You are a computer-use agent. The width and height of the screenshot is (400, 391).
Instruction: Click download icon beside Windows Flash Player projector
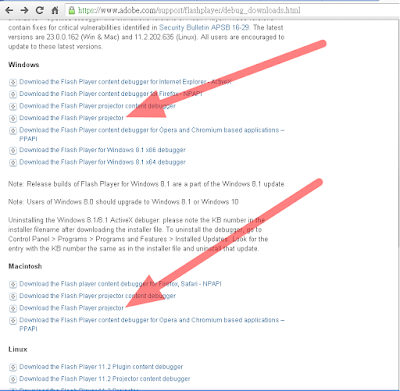13,119
